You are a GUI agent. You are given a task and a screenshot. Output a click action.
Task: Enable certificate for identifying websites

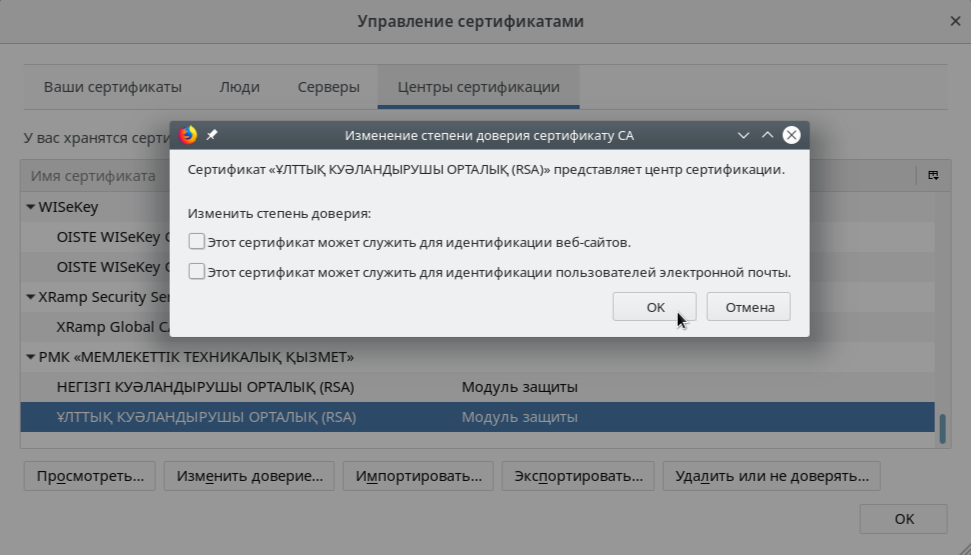[x=197, y=242]
